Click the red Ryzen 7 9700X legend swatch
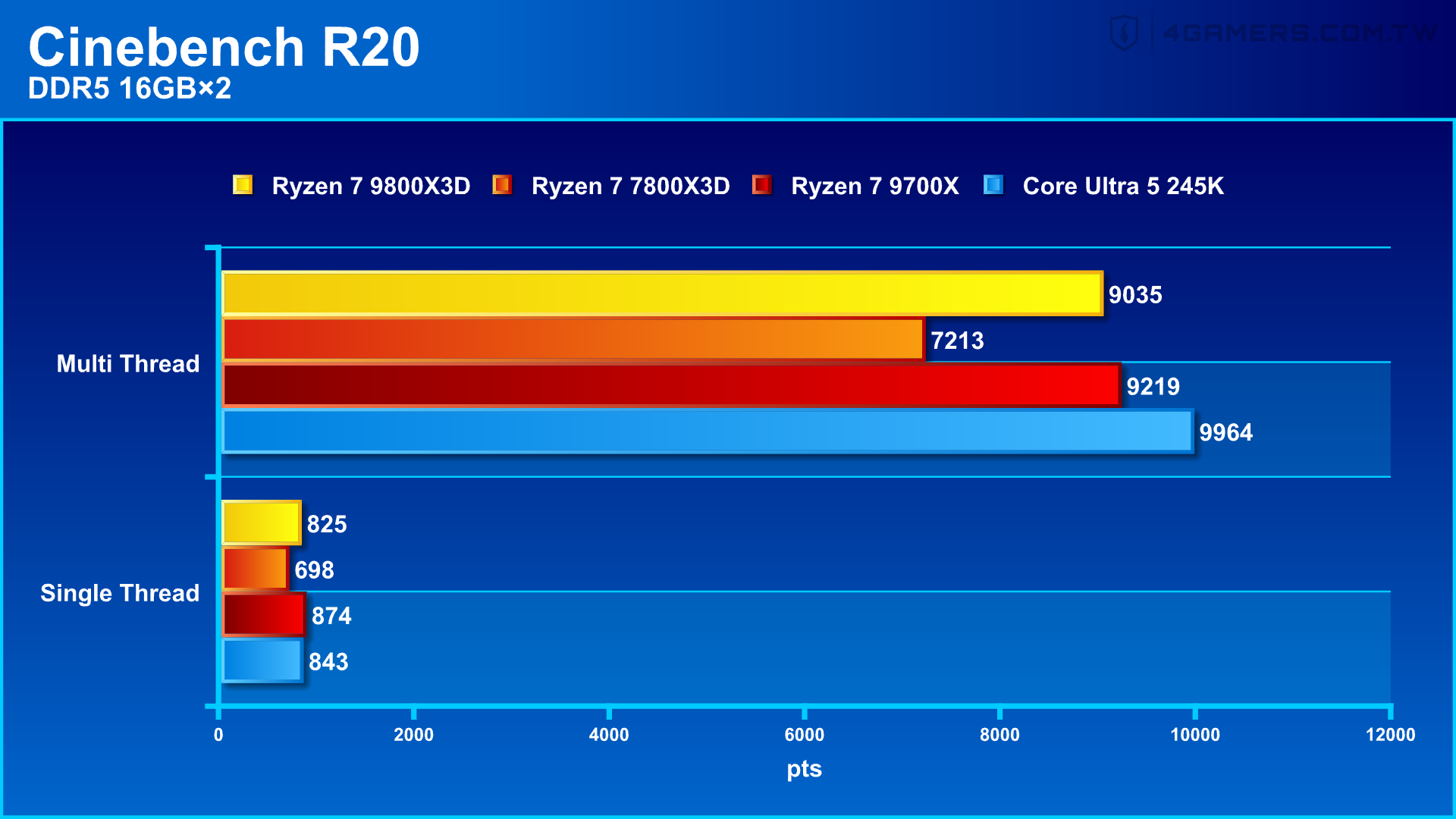This screenshot has height=819, width=1456. tap(761, 184)
